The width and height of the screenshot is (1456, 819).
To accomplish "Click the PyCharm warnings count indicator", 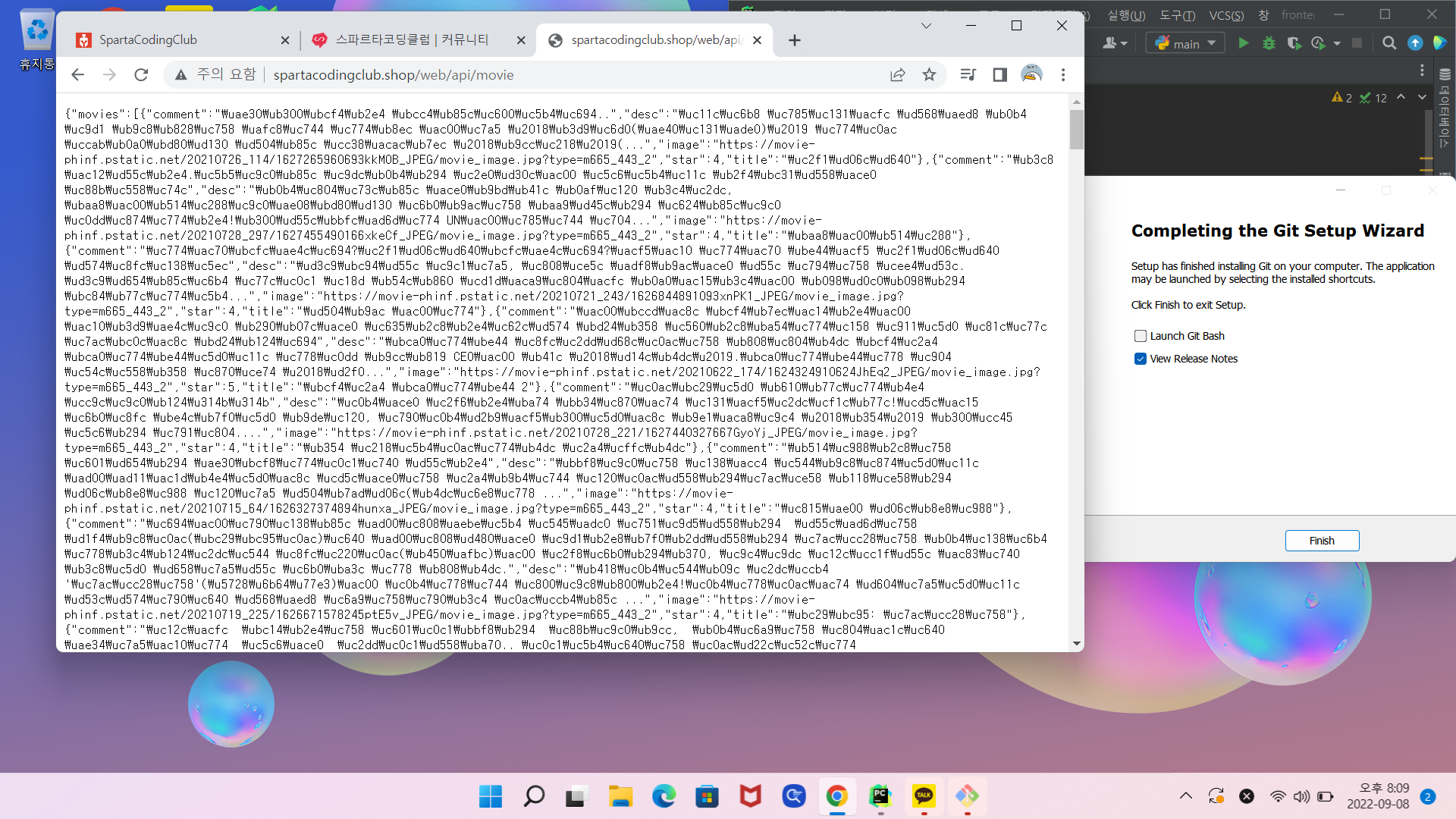I will tap(1342, 97).
